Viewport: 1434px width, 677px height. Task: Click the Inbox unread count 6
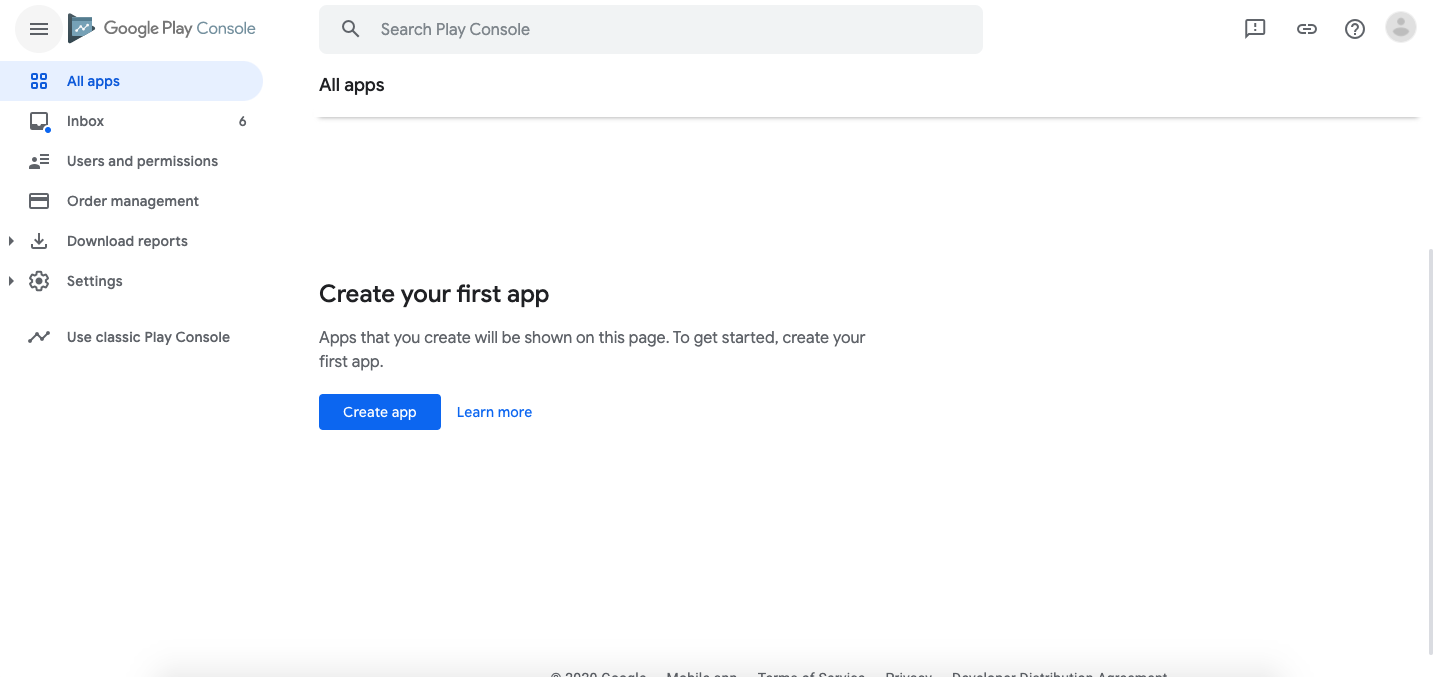point(243,121)
